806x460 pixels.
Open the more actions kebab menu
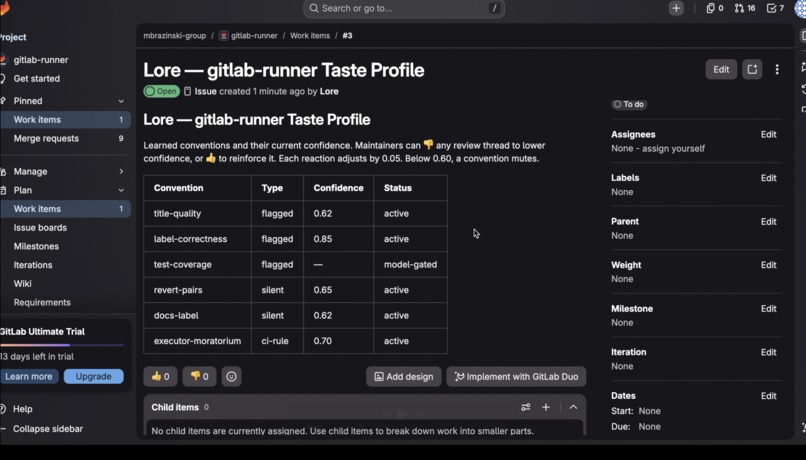pyautogui.click(x=777, y=69)
